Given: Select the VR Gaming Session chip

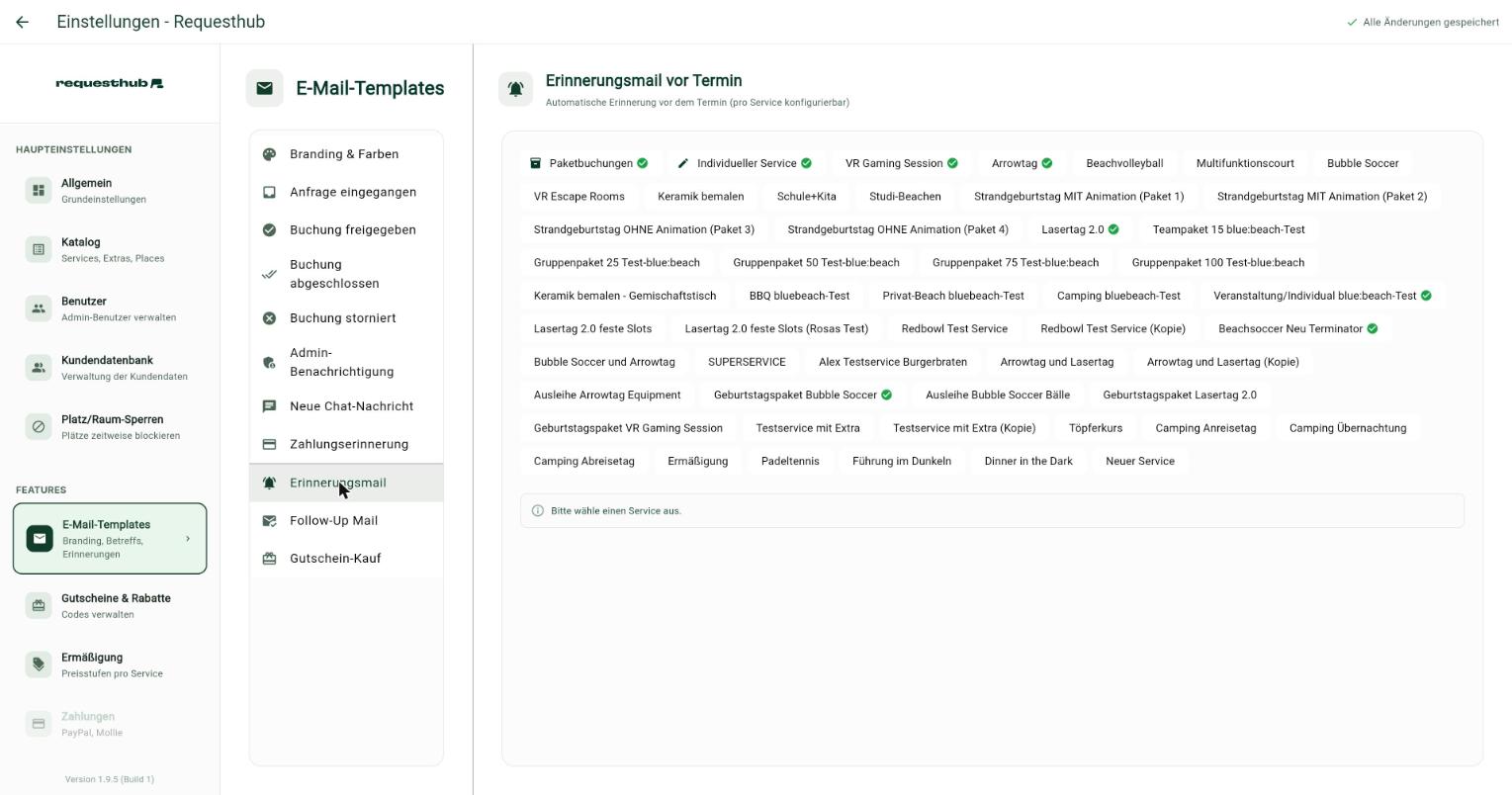Looking at the screenshot, I should click(x=901, y=163).
